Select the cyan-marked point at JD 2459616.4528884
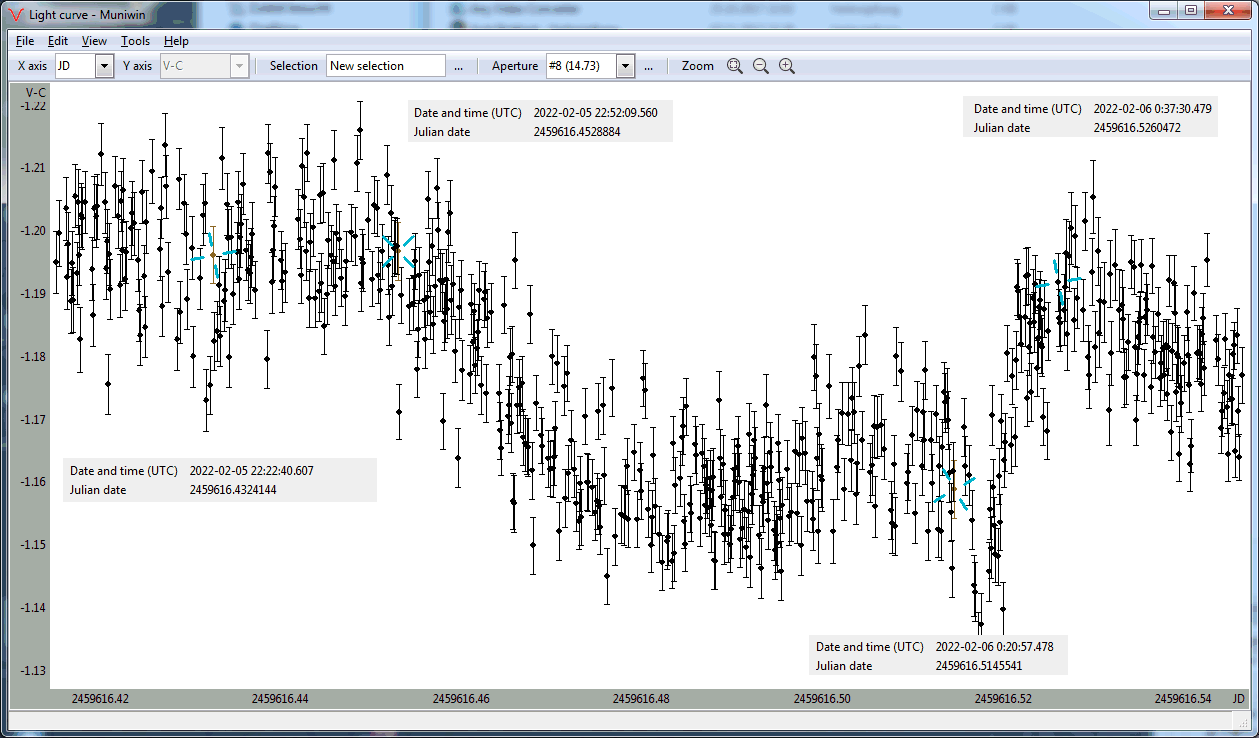Viewport: 1259px width, 738px height. [397, 250]
